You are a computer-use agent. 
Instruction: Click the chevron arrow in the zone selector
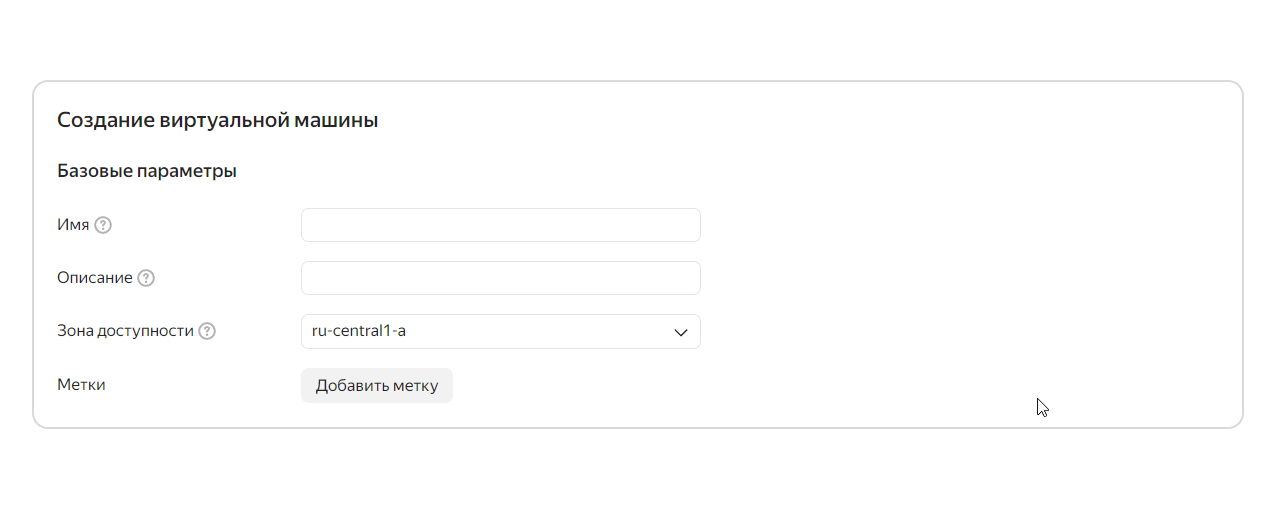[x=681, y=332]
